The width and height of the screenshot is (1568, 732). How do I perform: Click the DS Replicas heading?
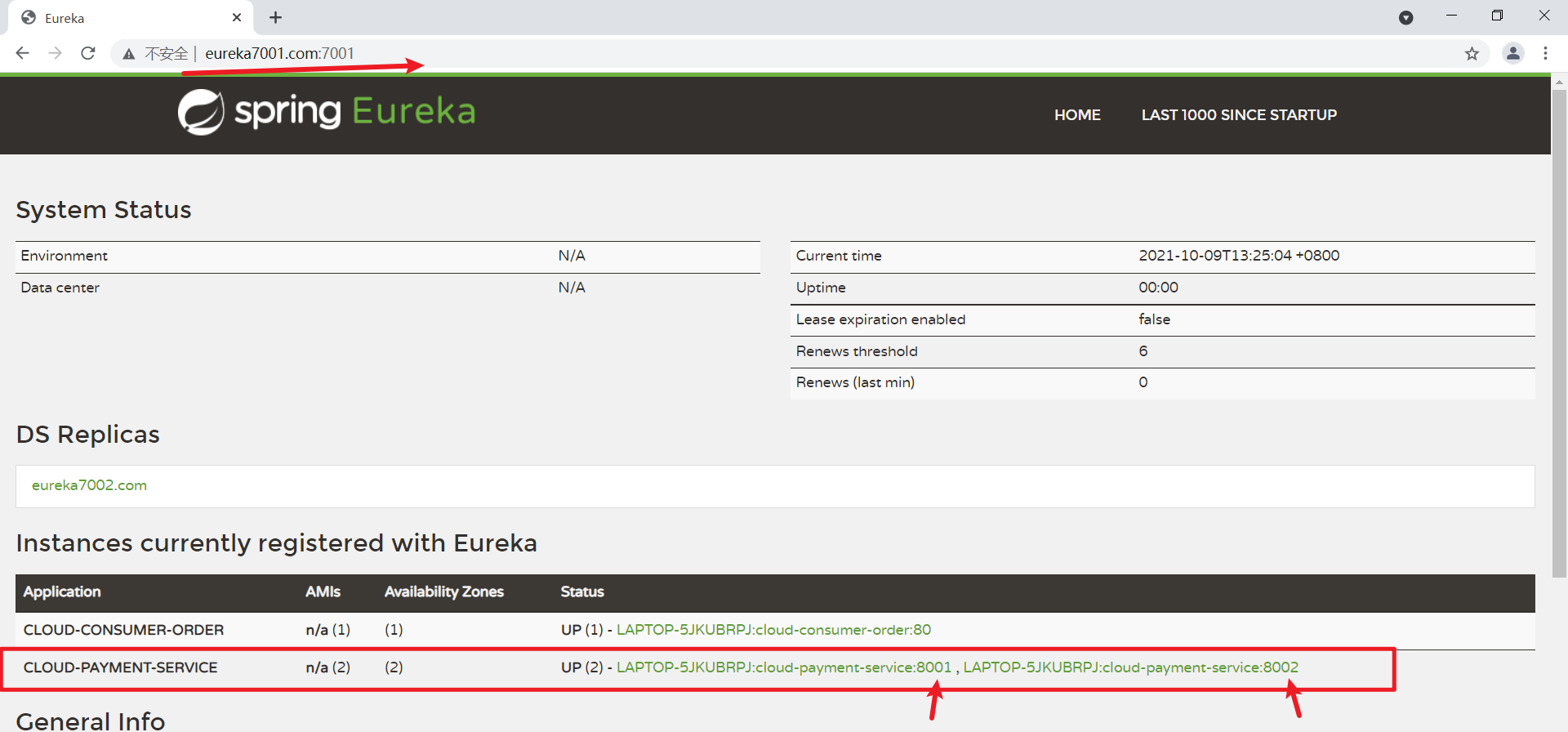[x=87, y=435]
